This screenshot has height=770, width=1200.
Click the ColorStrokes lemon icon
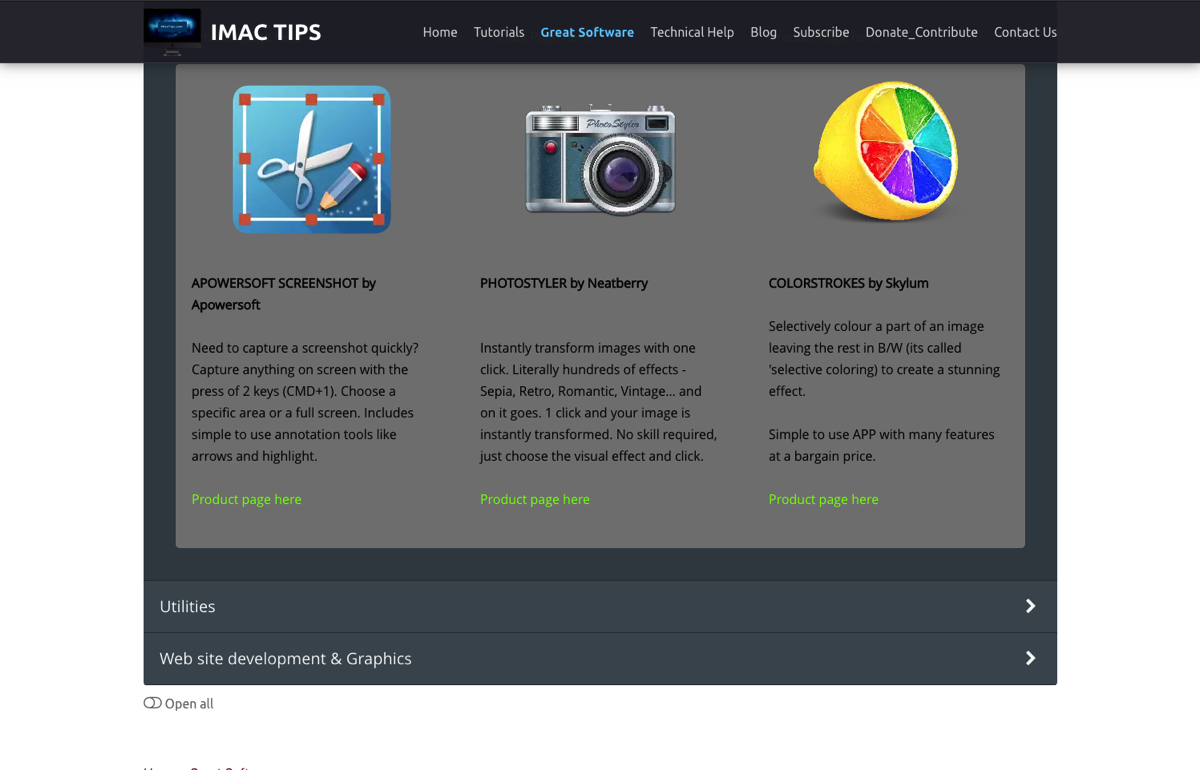886,152
